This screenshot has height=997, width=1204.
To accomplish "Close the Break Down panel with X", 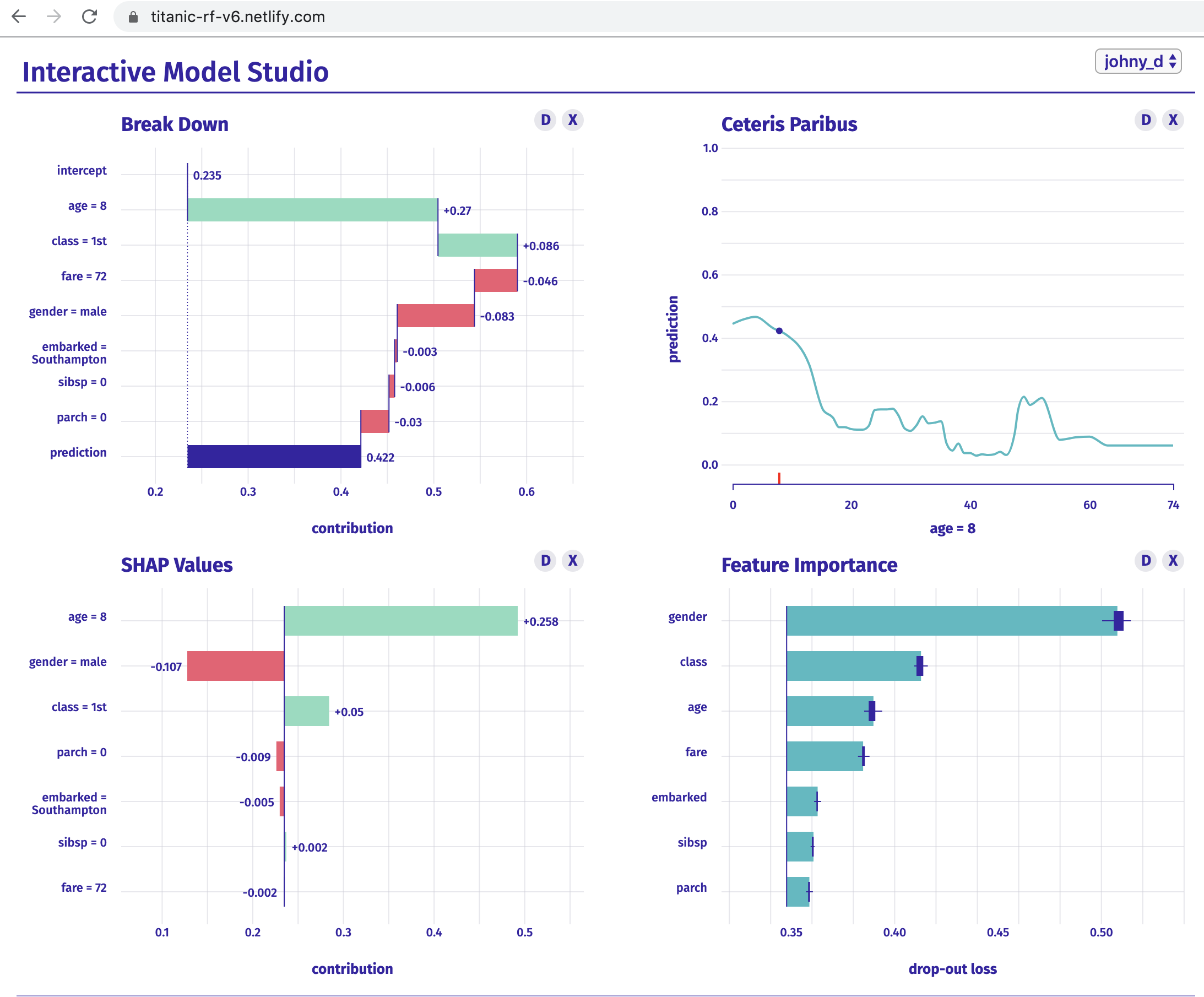I will click(572, 120).
